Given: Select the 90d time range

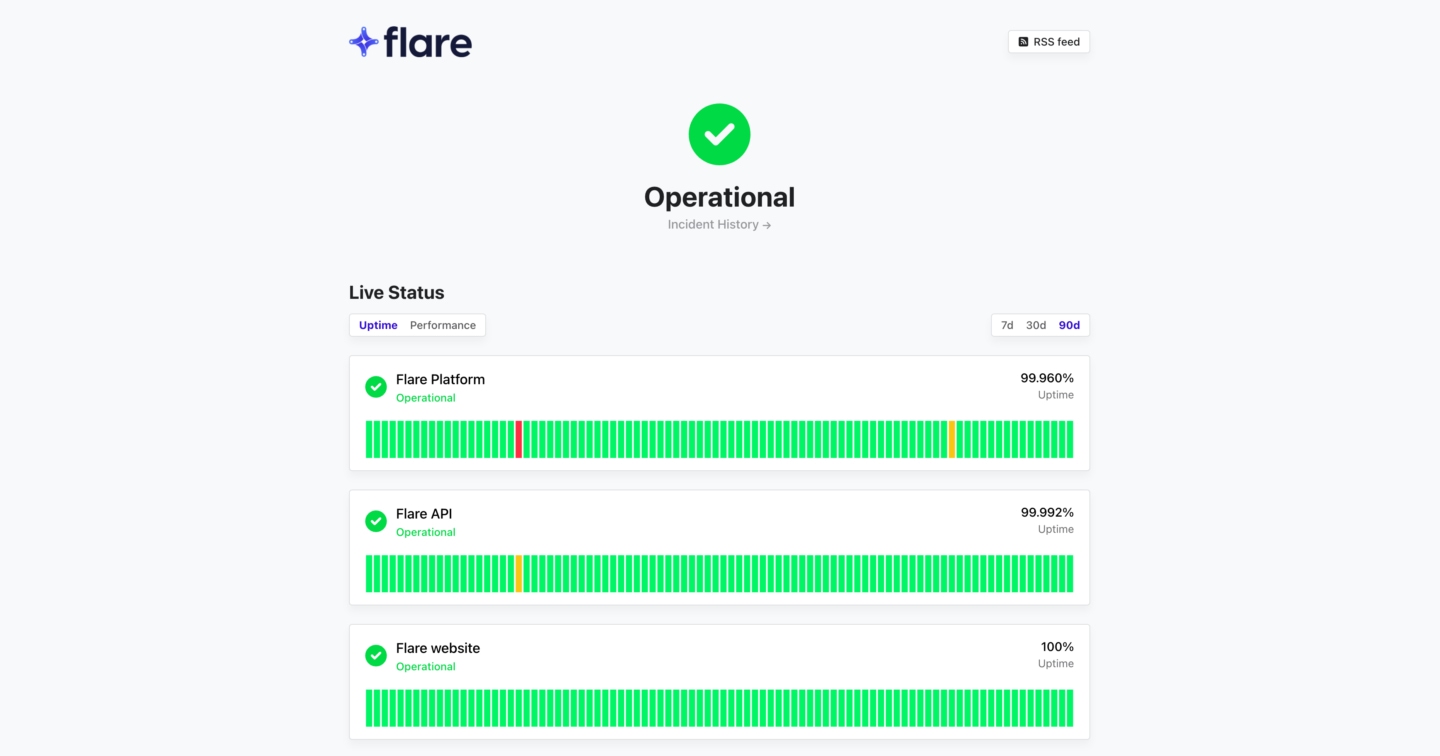Looking at the screenshot, I should [x=1069, y=325].
